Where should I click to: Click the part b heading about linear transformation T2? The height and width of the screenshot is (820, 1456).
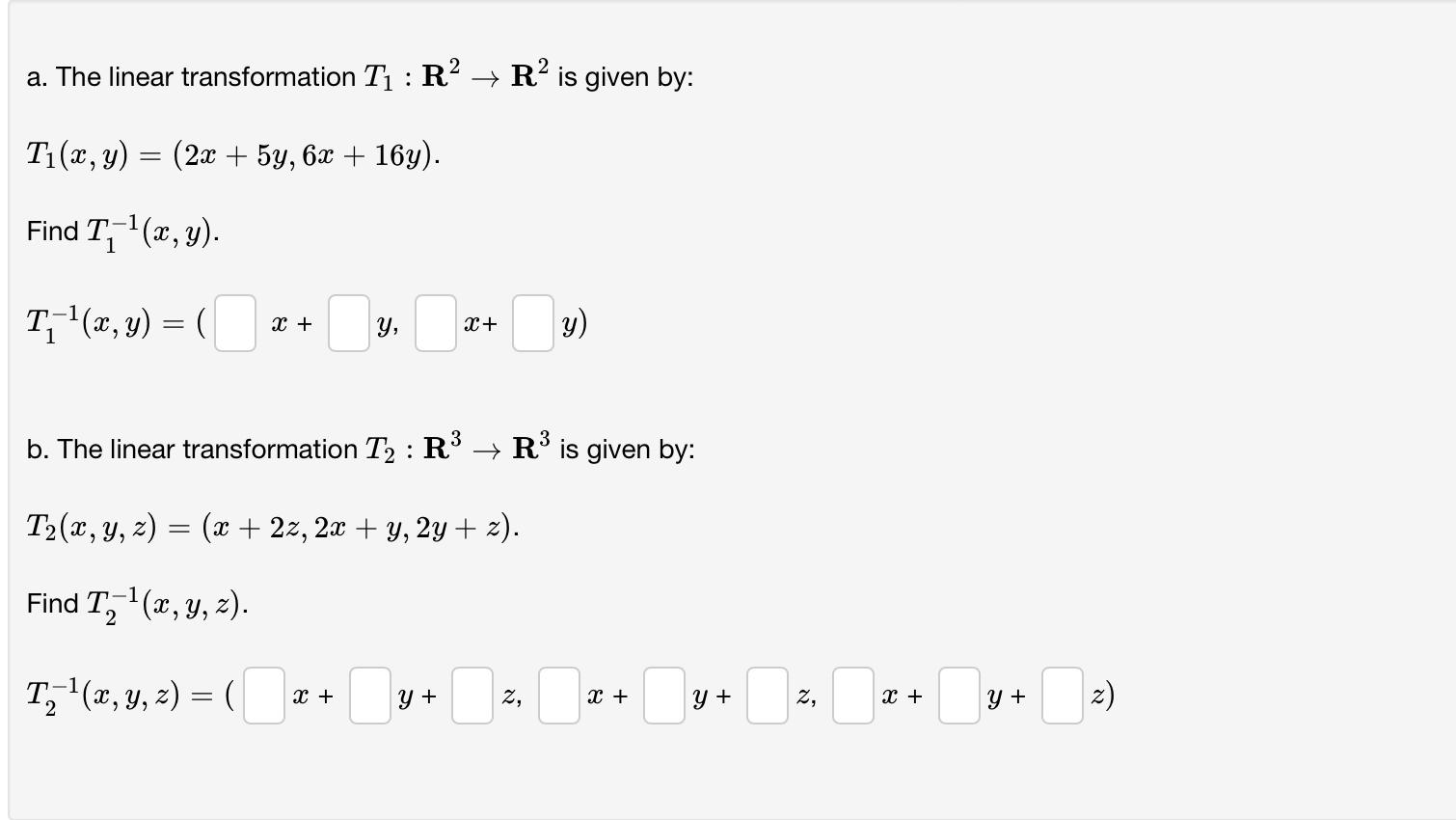pyautogui.click(x=361, y=447)
